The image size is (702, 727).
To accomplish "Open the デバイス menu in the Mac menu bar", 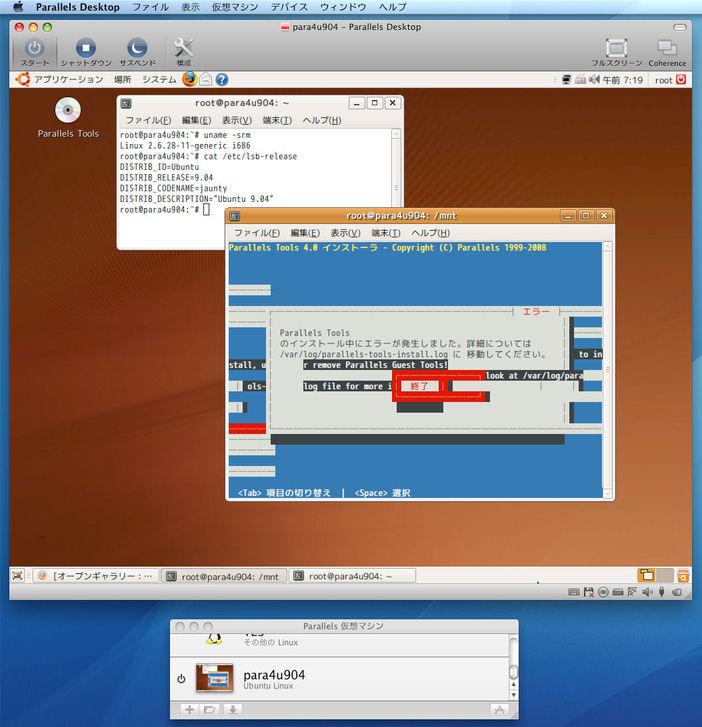I will pyautogui.click(x=289, y=7).
